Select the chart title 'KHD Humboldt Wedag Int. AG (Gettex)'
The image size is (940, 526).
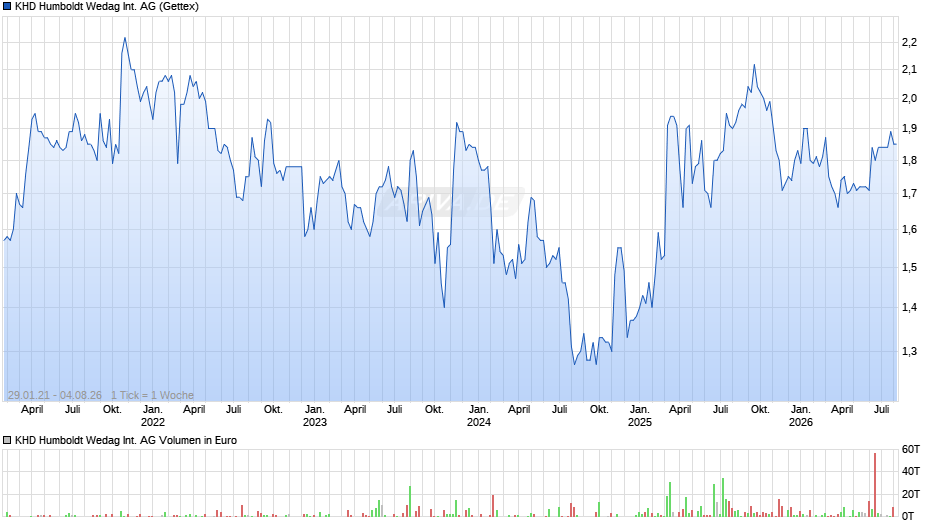tap(107, 7)
